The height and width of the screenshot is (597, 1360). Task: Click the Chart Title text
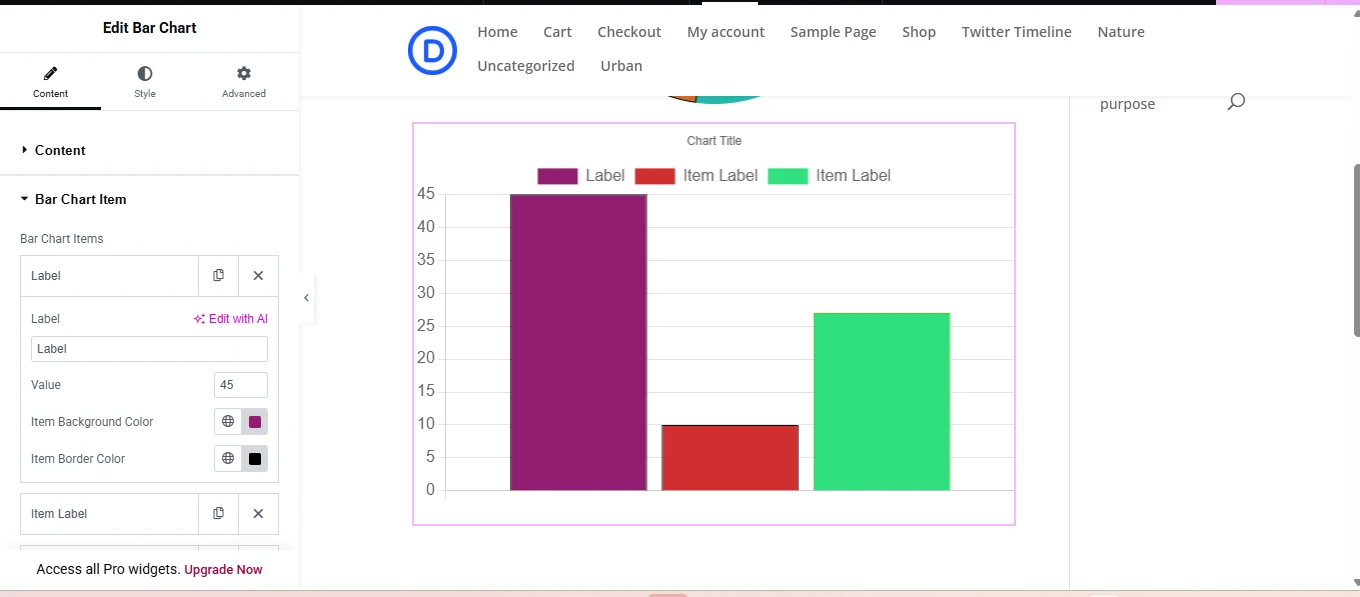tap(714, 141)
